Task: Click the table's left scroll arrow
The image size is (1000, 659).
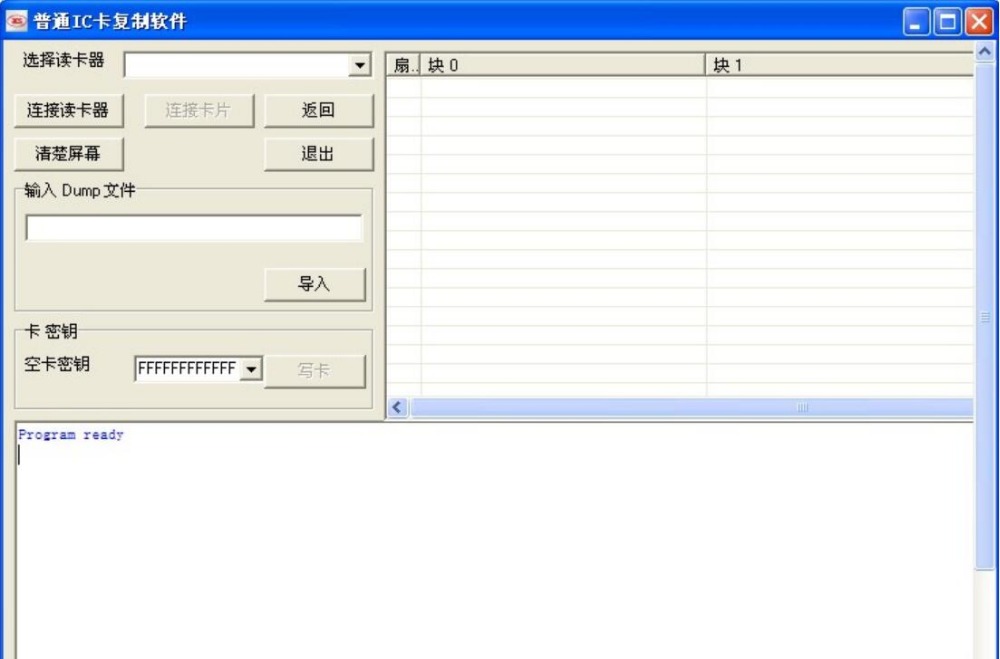Action: [x=397, y=407]
